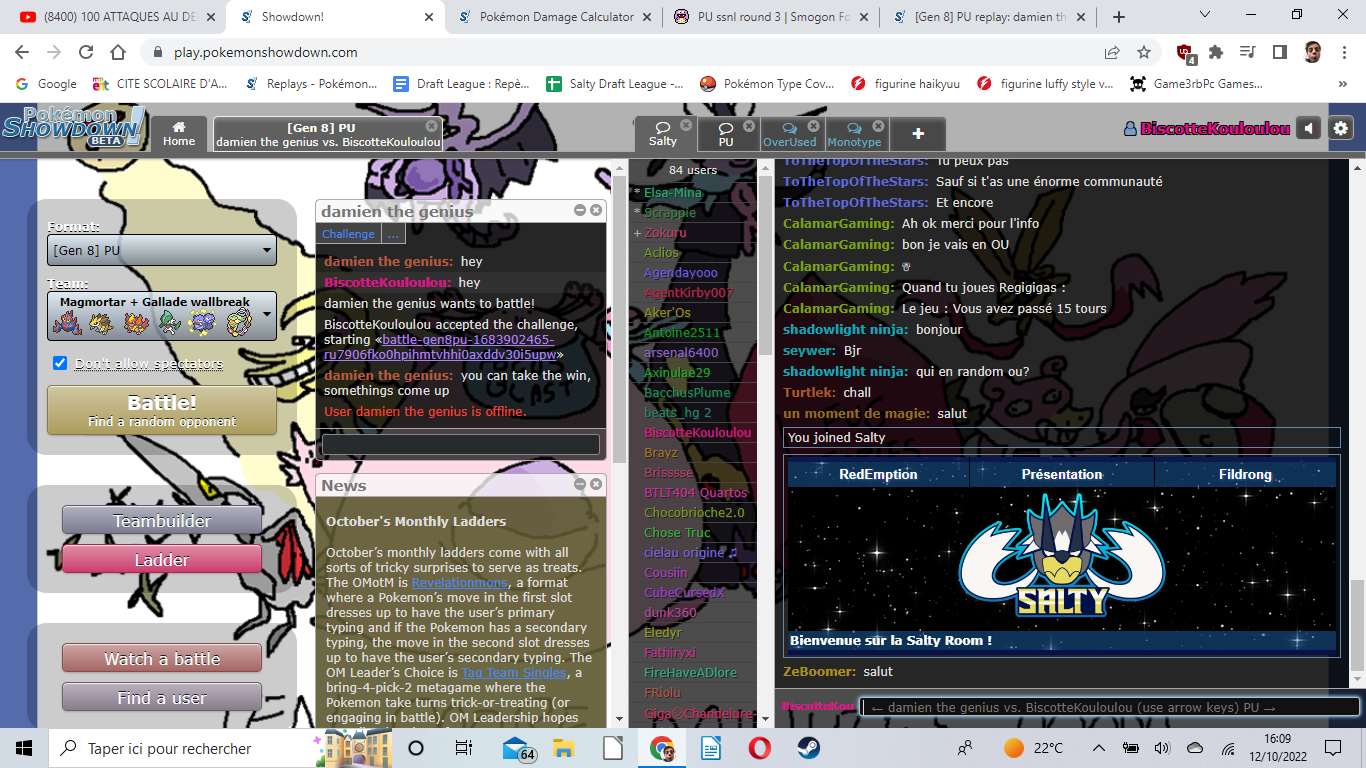Viewport: 1366px width, 768px height.
Task: Open browser extensions puzzle icon
Action: point(1216,52)
